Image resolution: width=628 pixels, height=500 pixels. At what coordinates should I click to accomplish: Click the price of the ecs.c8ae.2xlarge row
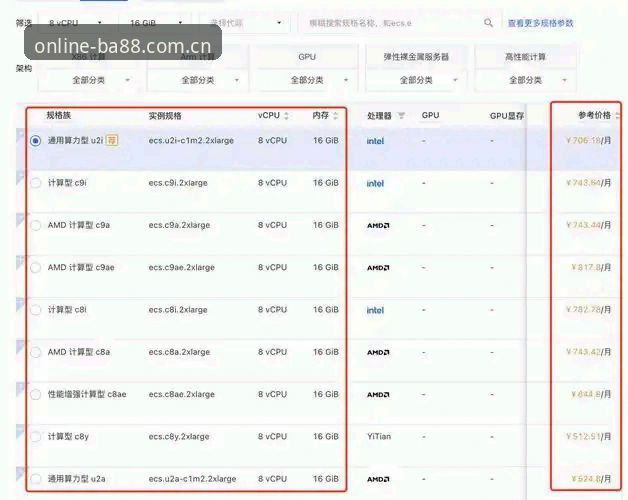click(591, 394)
